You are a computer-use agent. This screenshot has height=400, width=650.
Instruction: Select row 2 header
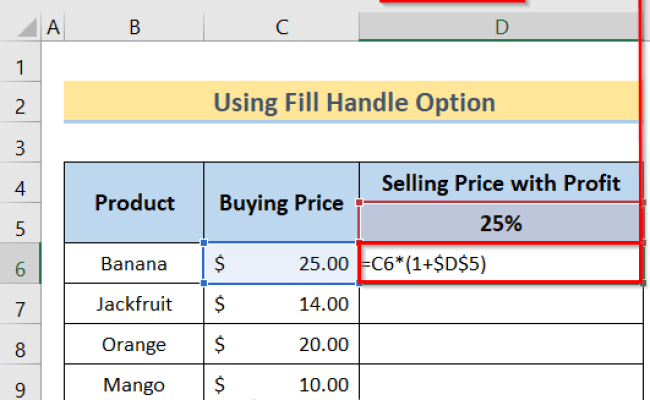[x=20, y=106]
